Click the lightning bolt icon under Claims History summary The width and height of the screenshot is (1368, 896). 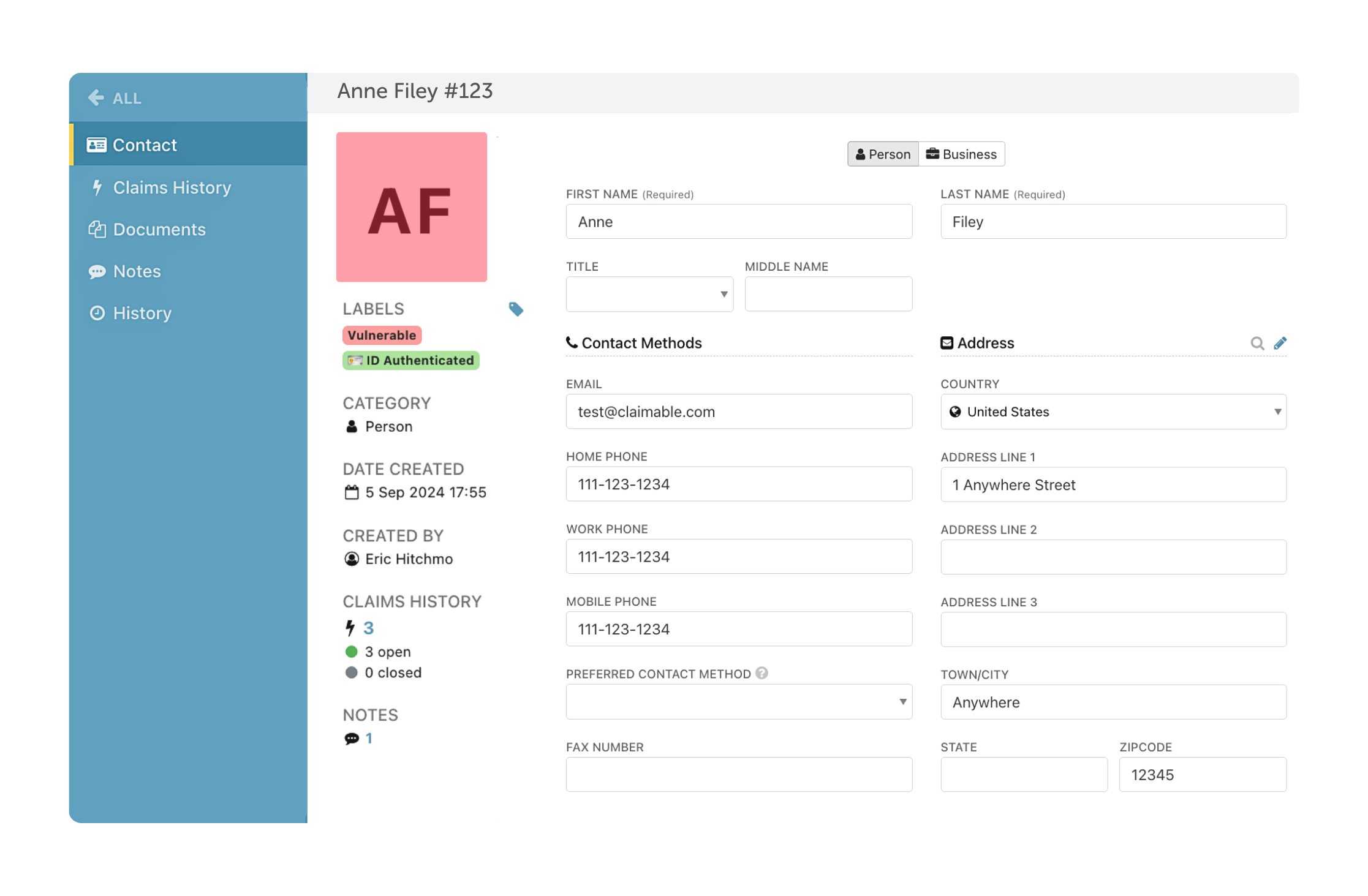point(350,628)
